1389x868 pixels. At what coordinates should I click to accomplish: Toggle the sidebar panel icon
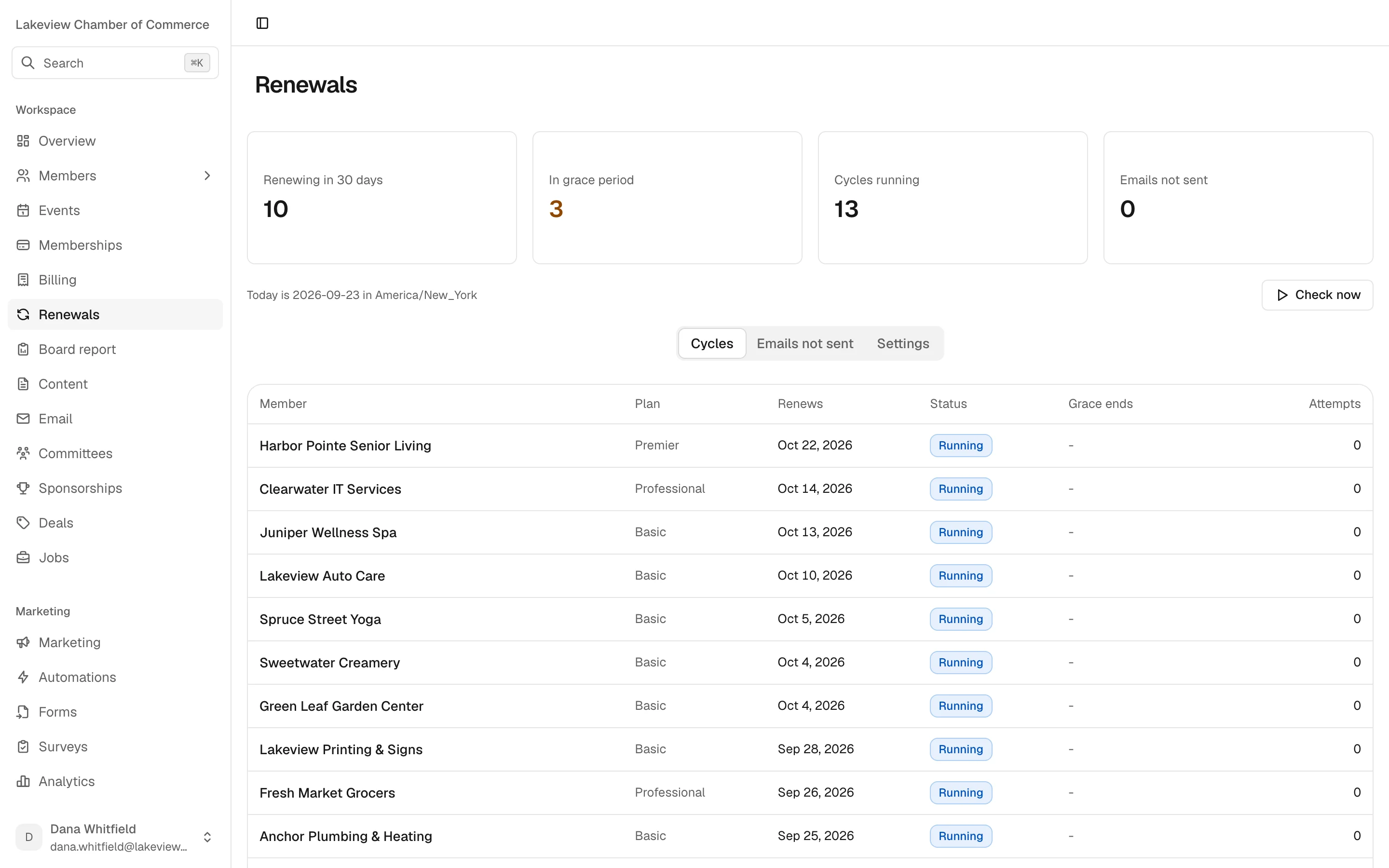262,23
